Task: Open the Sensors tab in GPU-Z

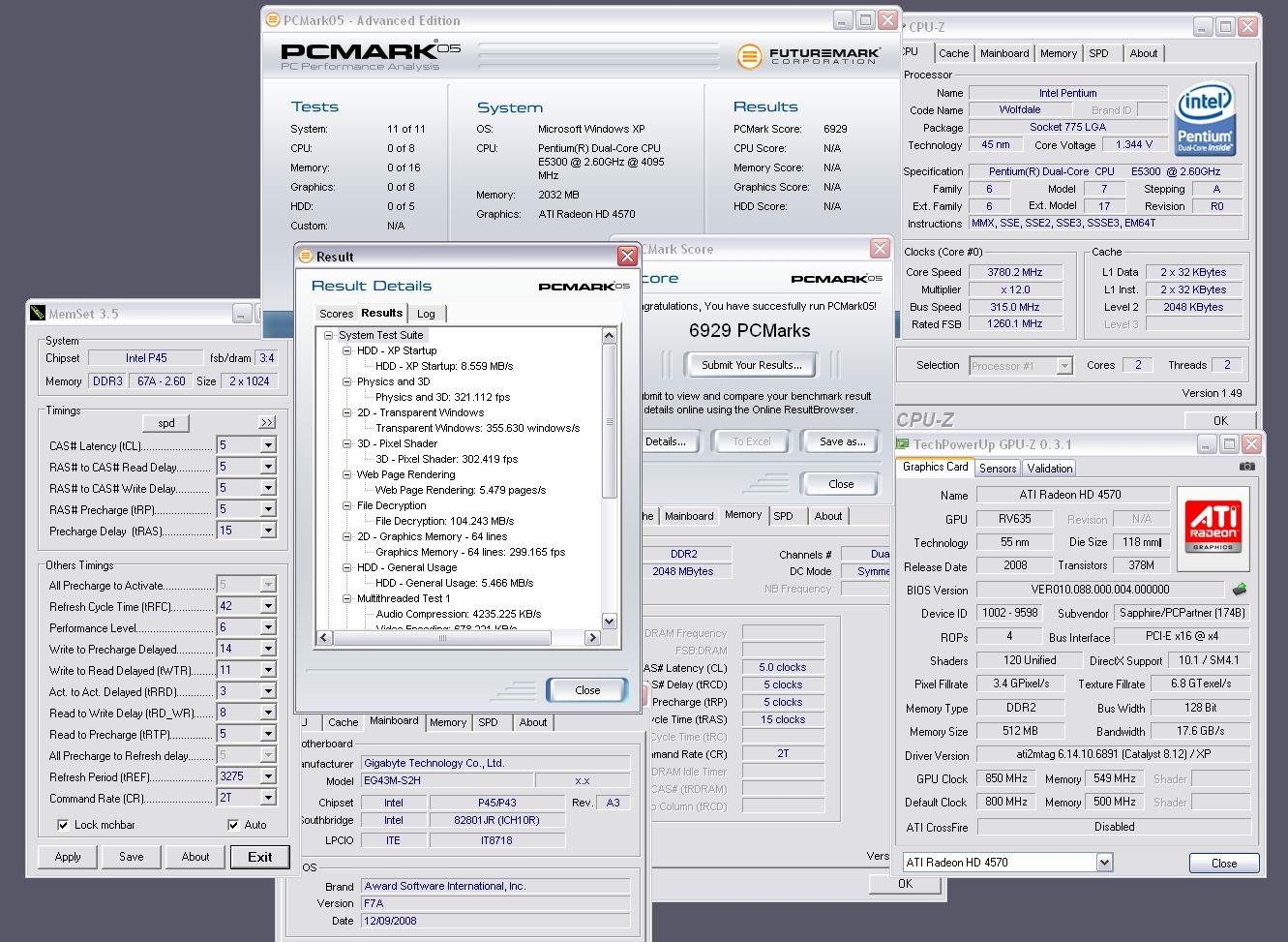Action: pyautogui.click(x=998, y=469)
